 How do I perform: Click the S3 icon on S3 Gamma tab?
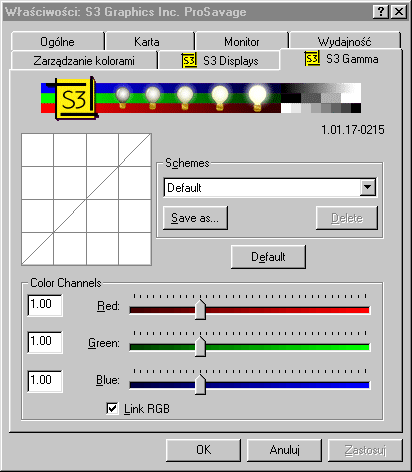312,58
